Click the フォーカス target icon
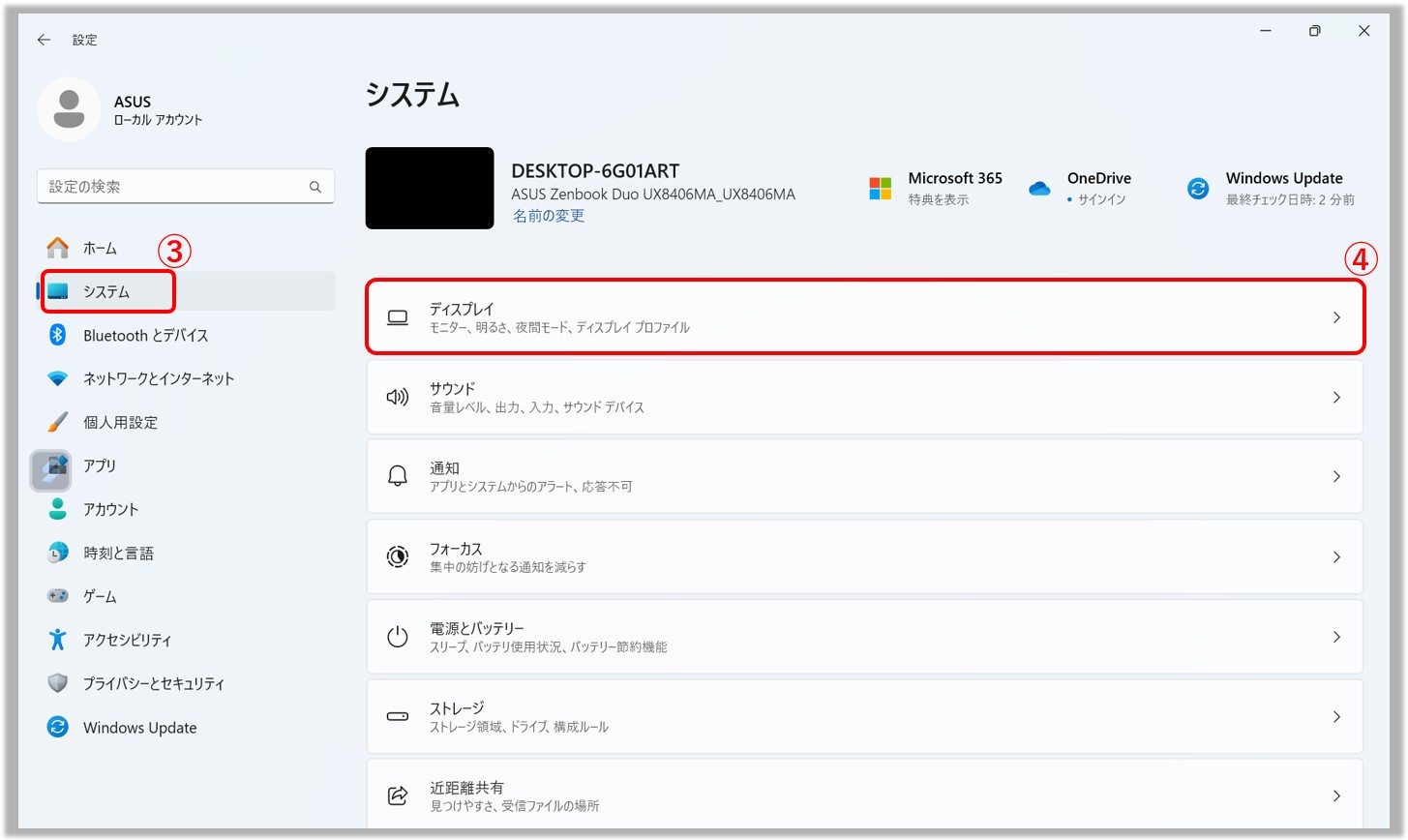 398,556
